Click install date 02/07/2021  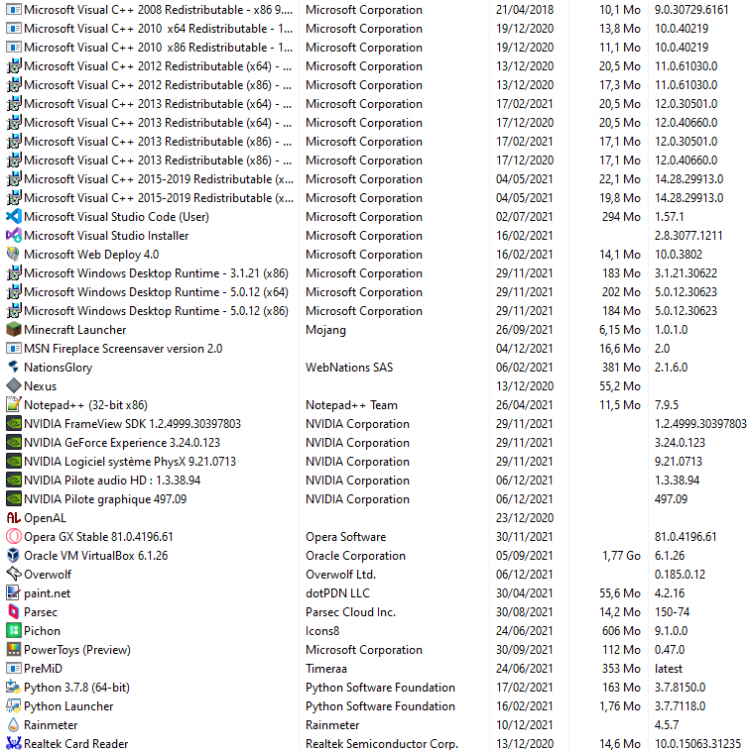pyautogui.click(x=525, y=217)
